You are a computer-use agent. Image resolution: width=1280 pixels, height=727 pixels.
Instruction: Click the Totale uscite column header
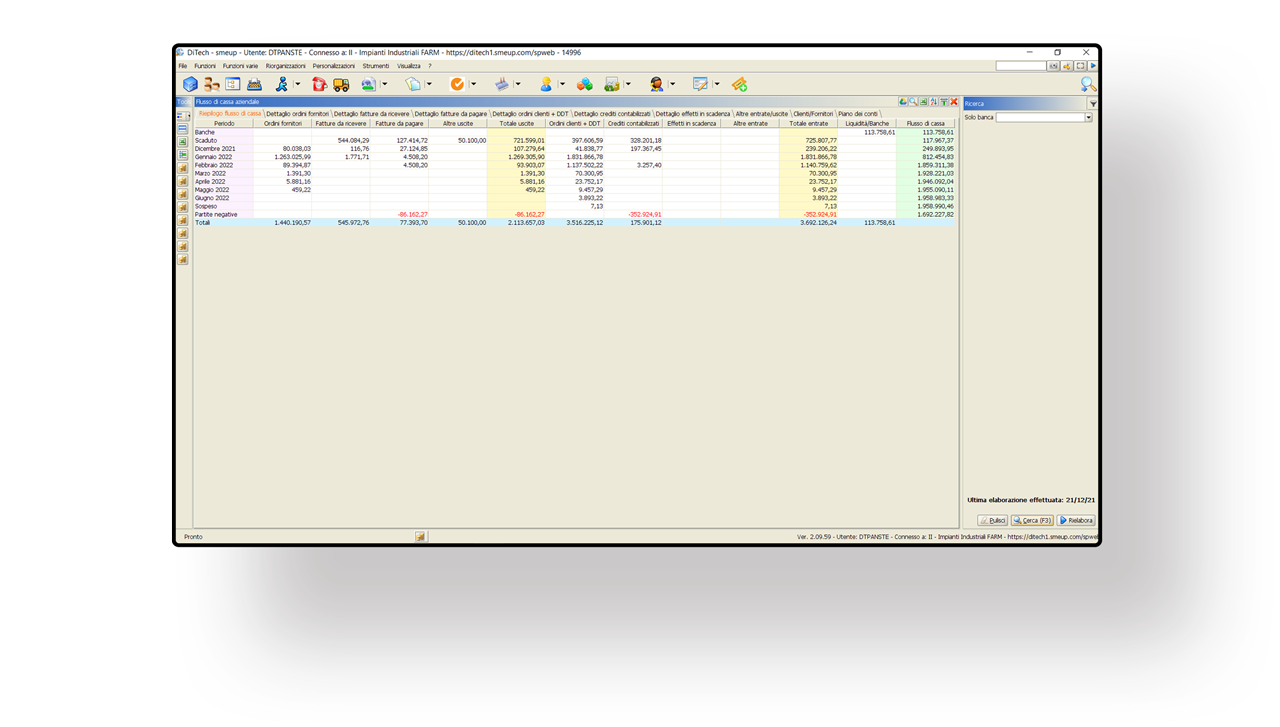[x=517, y=124]
